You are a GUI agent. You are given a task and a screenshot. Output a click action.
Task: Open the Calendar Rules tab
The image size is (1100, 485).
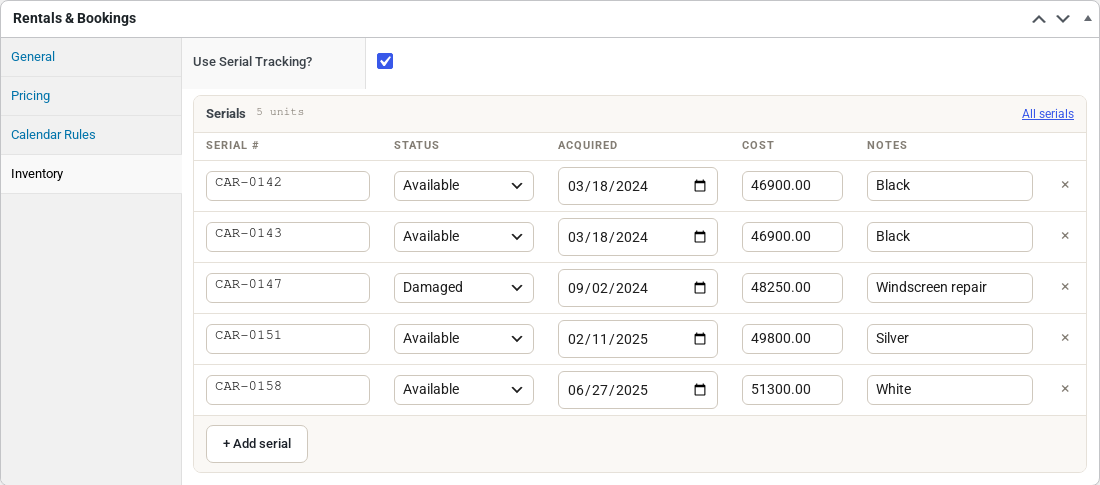pos(91,135)
